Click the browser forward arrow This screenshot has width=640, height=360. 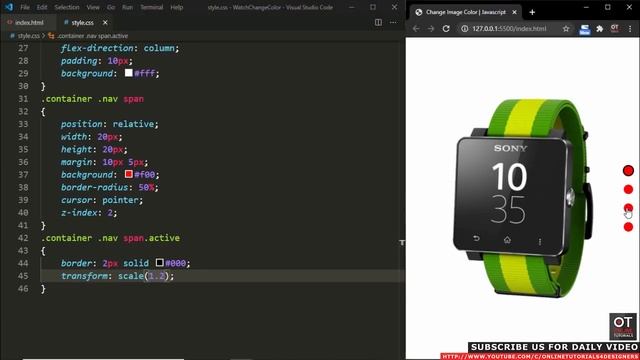coord(431,29)
